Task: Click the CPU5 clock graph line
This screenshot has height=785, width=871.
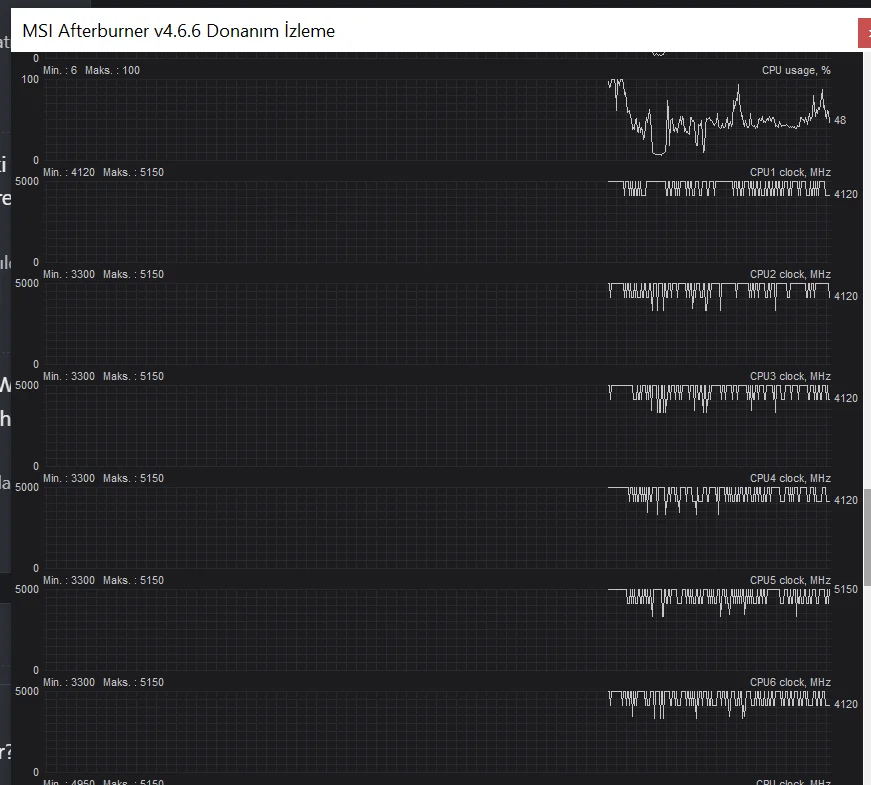Action: coord(719,602)
